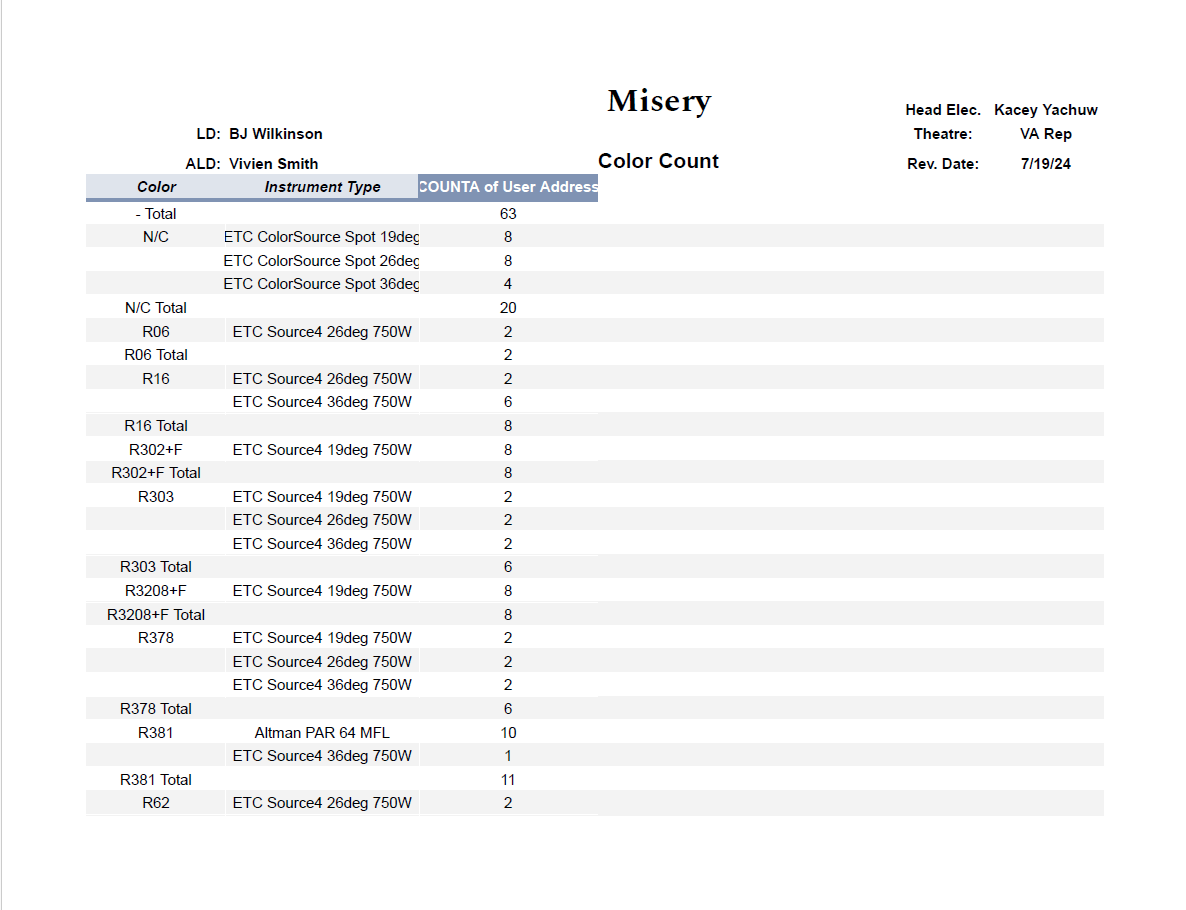This screenshot has width=1186, height=910.
Task: Click count 4 for ColorSource Spot 36deg
Action: pos(508,284)
